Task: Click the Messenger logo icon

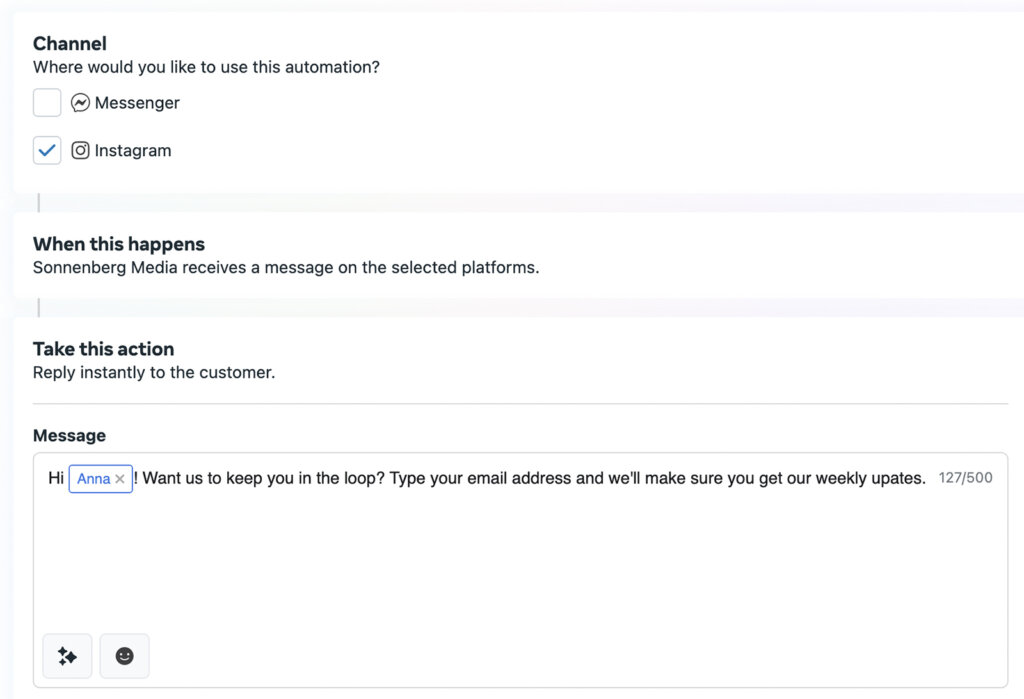Action: 81,103
